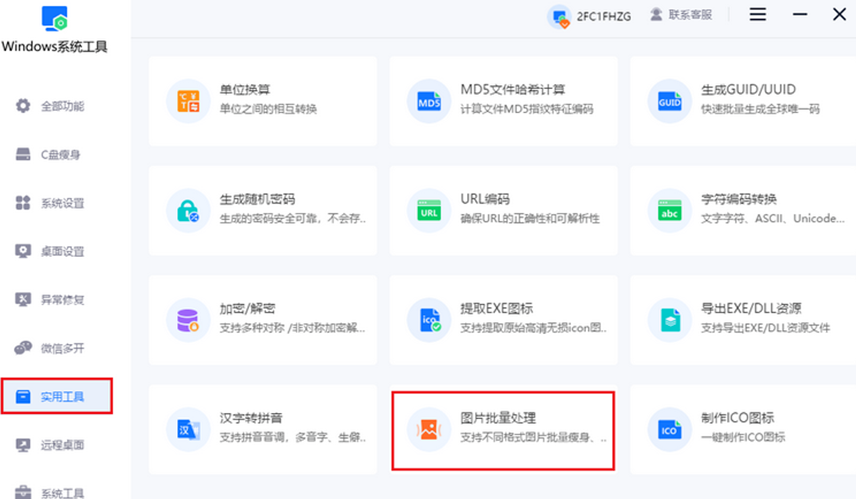Click the 导出EXE/DLL资源 file icon
This screenshot has width=856, height=499.
click(x=670, y=320)
